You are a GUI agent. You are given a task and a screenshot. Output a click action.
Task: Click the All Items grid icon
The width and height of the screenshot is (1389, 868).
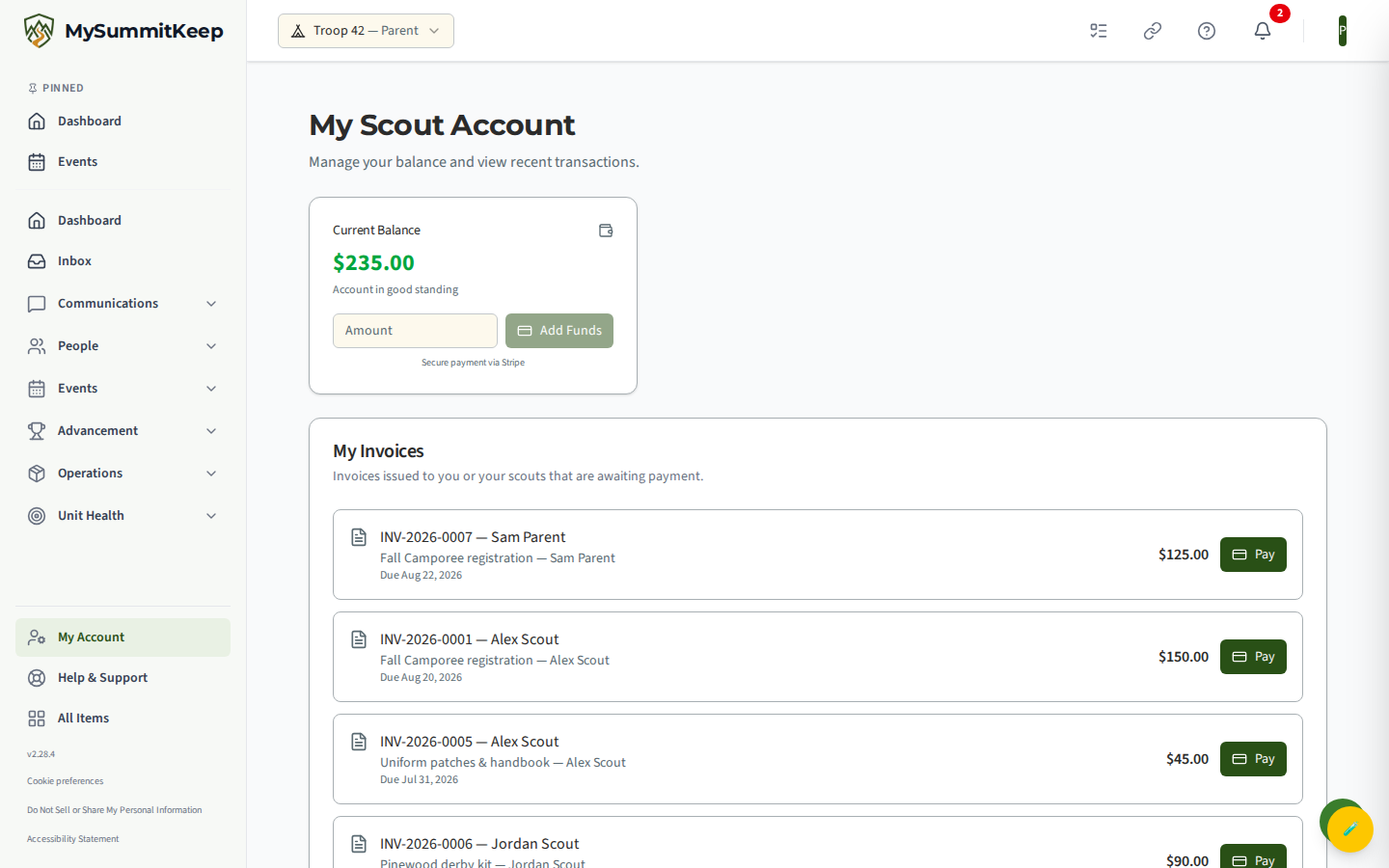(x=37, y=719)
